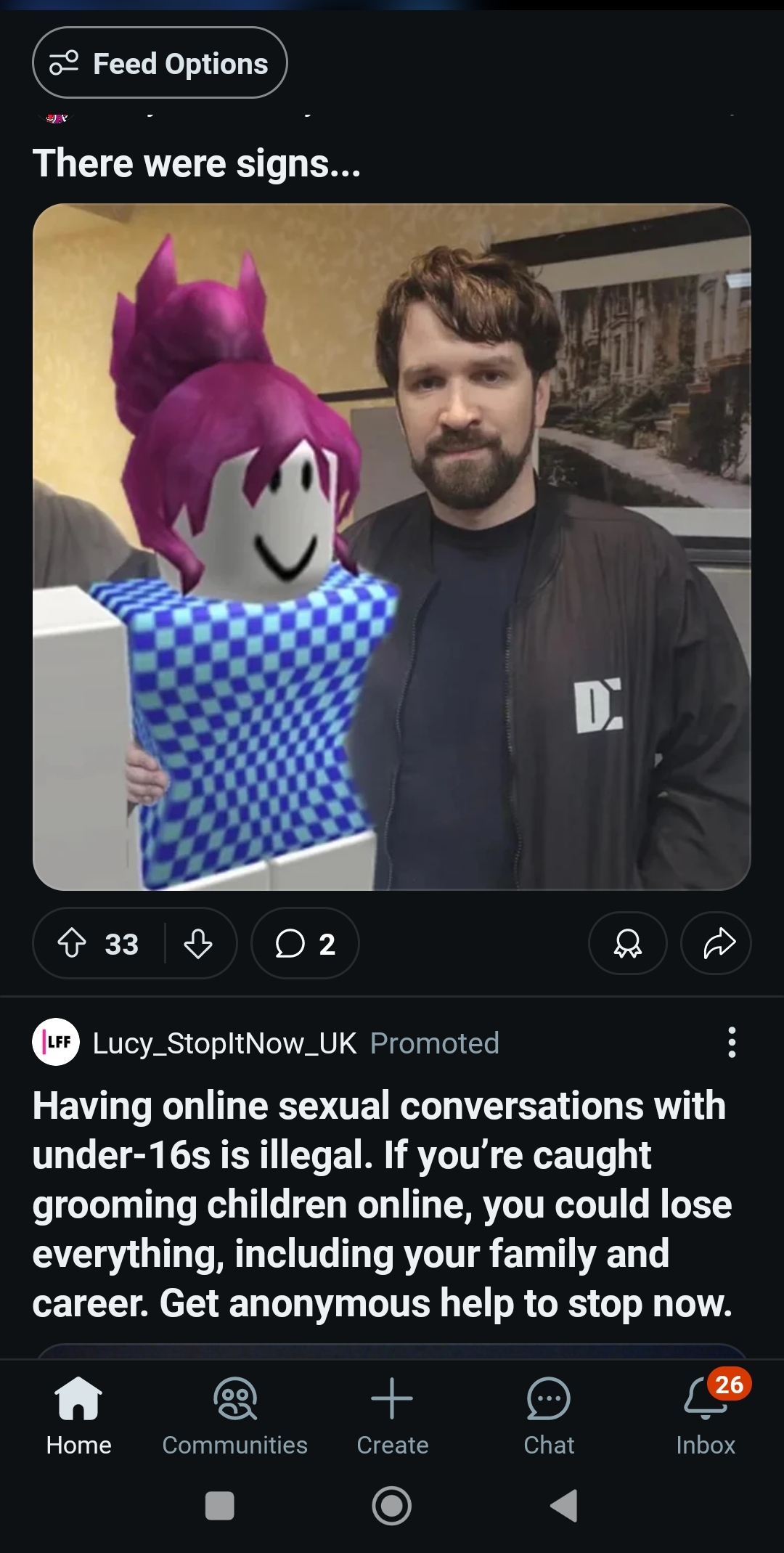Tap the Android recent apps square button
The width and height of the screenshot is (784, 1553).
[220, 1506]
